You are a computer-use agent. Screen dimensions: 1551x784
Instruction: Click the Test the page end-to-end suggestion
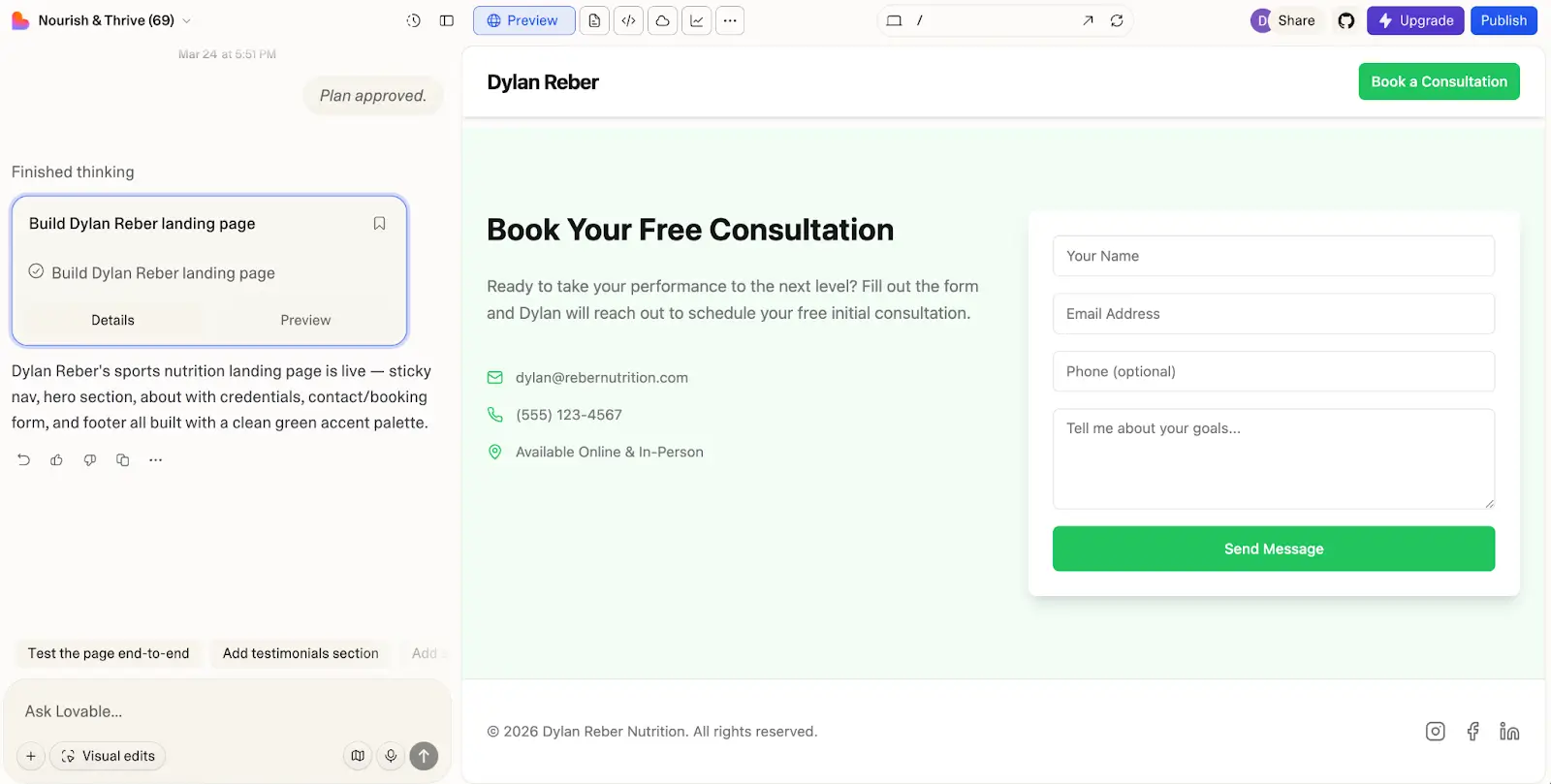coord(109,653)
